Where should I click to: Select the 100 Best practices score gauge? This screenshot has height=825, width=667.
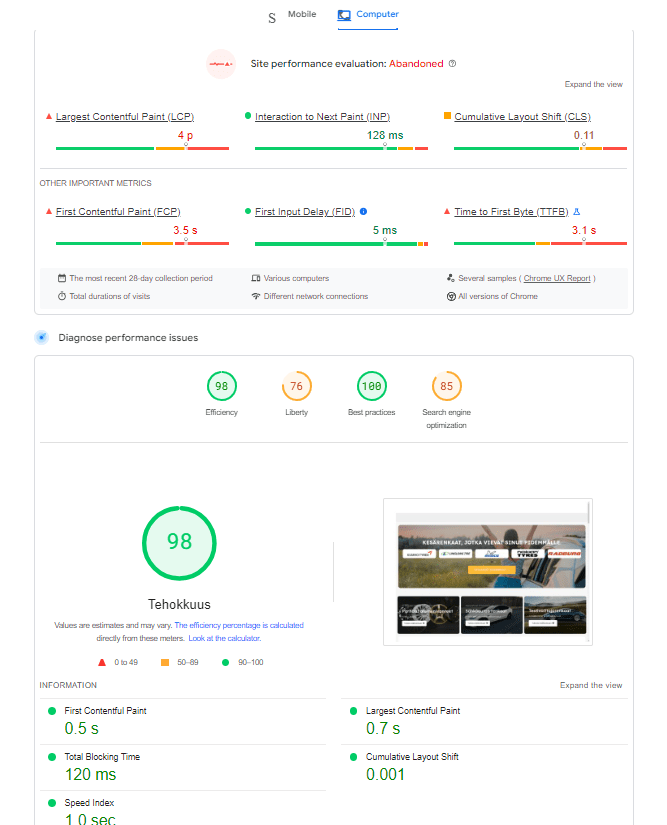pos(371,386)
